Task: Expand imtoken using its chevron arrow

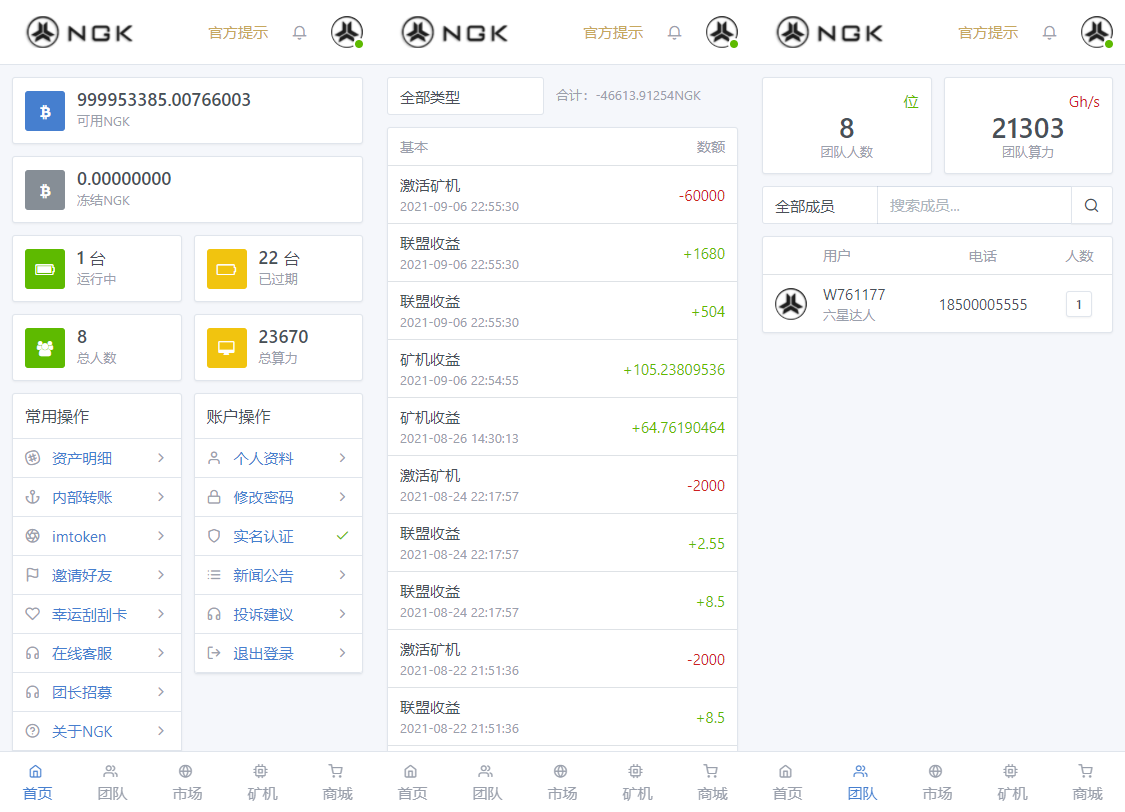Action: pyautogui.click(x=161, y=536)
